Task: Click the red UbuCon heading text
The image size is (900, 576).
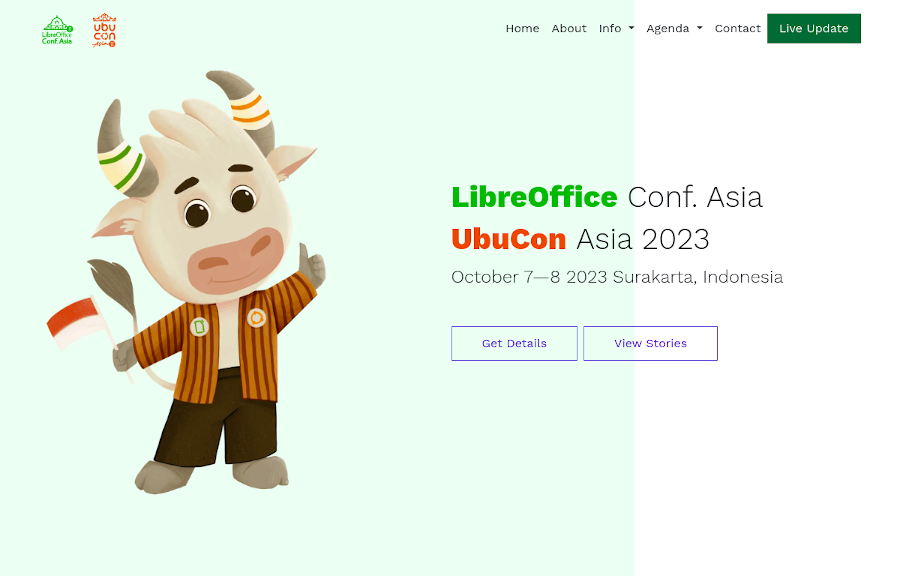Action: pyautogui.click(x=509, y=239)
